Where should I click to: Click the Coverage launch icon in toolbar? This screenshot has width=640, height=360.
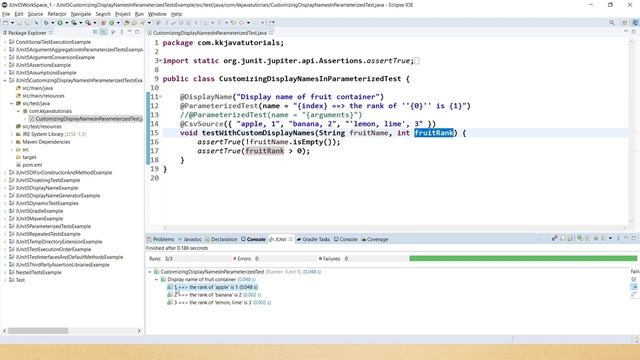74,23
